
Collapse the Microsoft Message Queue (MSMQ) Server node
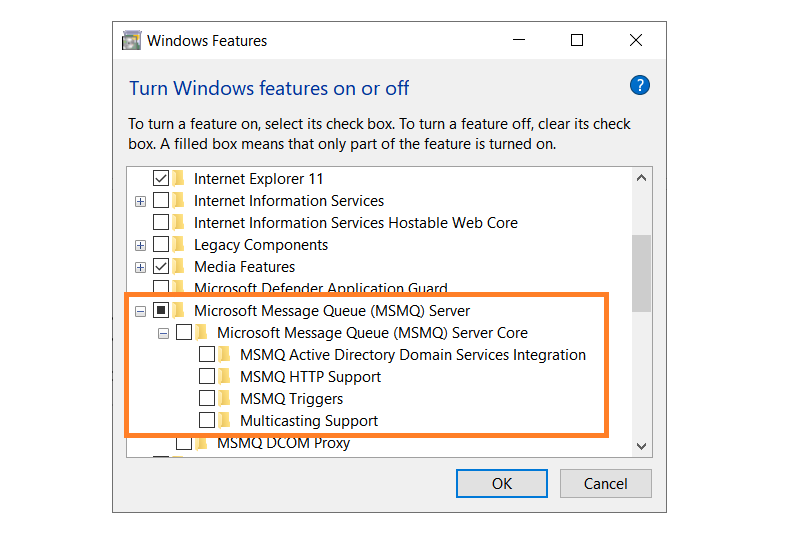140,311
